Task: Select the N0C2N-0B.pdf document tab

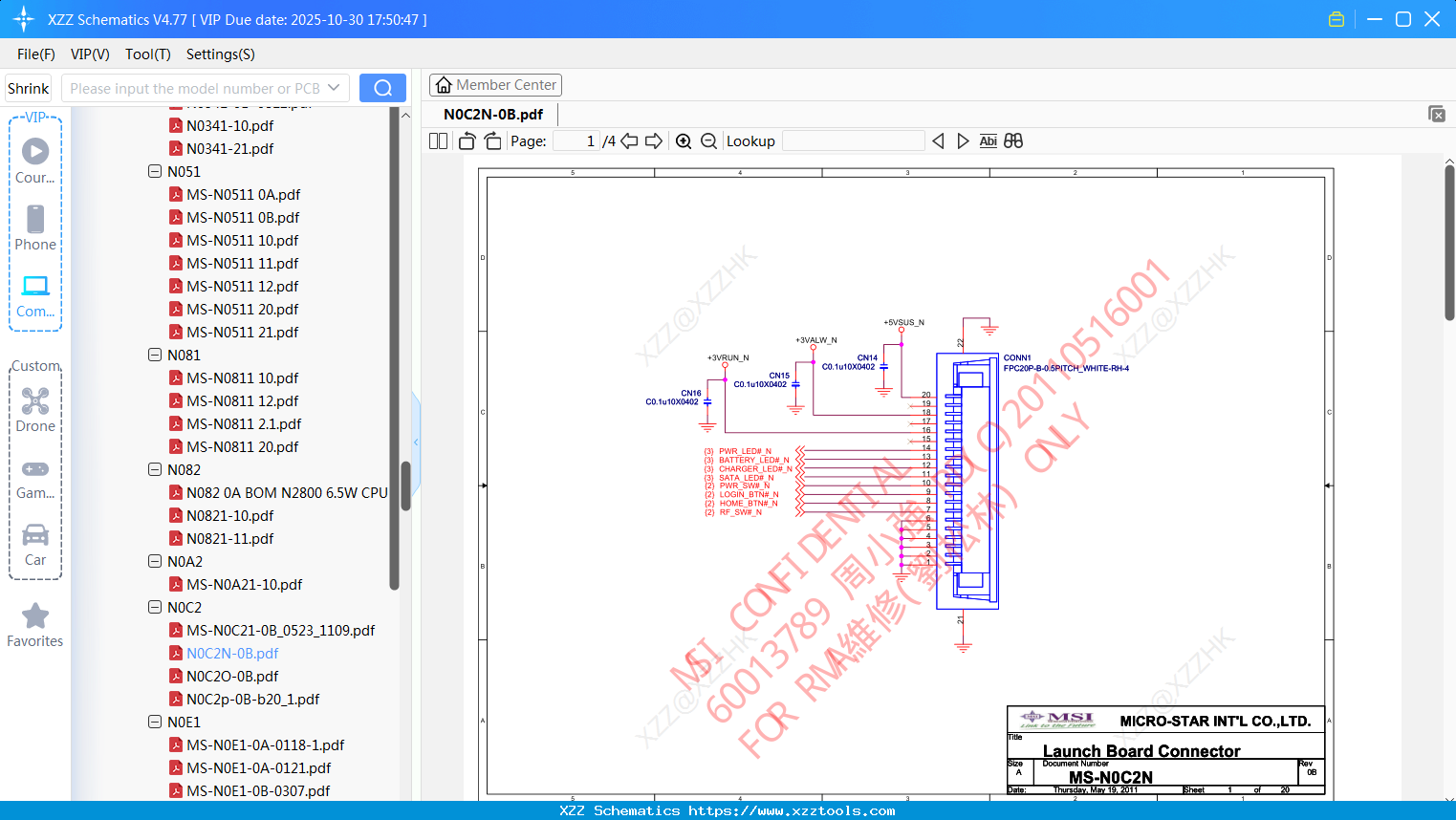Action: pos(493,115)
